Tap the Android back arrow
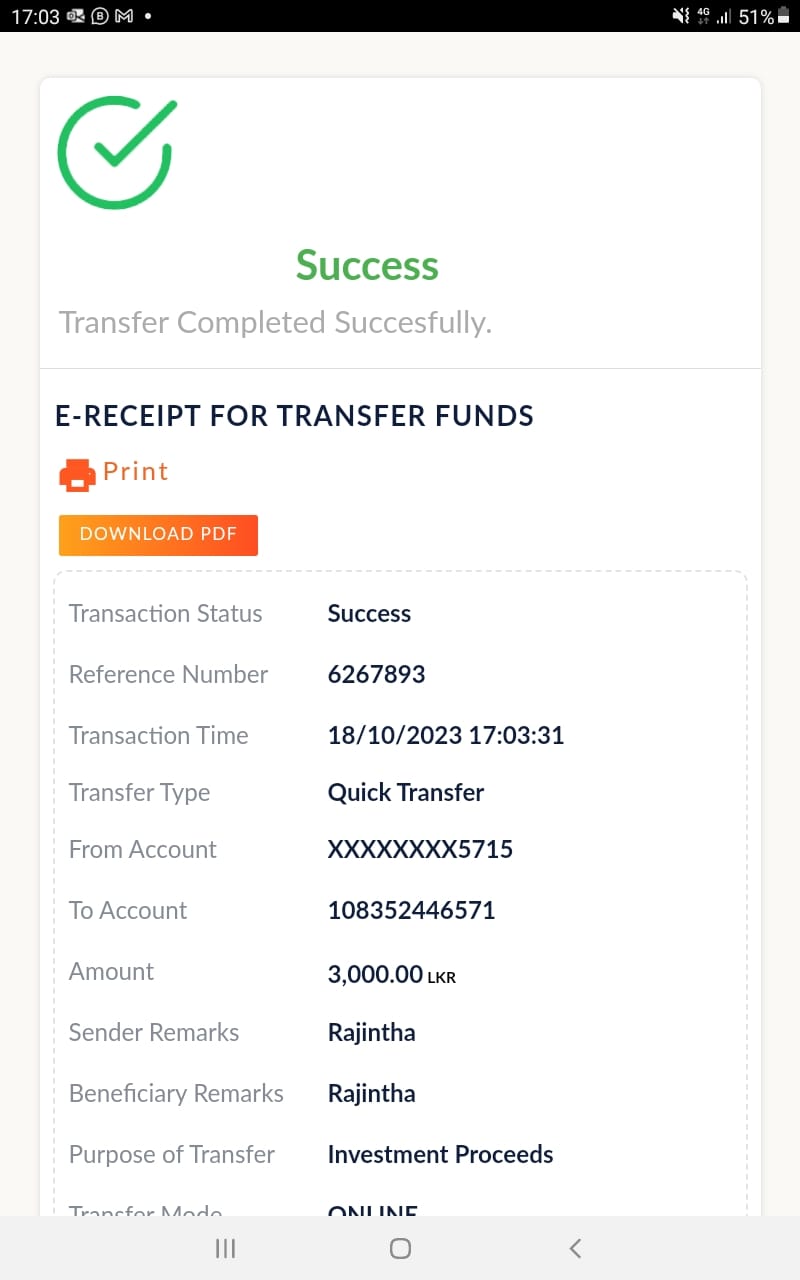The image size is (800, 1280). [x=575, y=1248]
